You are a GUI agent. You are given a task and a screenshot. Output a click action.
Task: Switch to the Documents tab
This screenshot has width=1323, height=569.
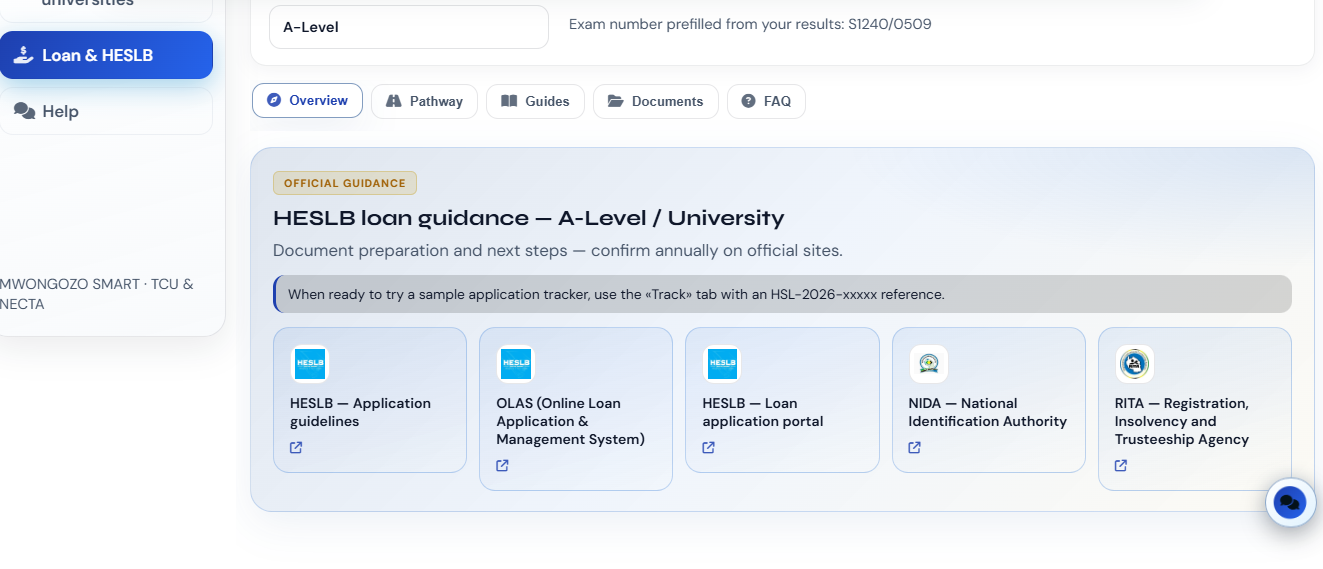(x=655, y=101)
